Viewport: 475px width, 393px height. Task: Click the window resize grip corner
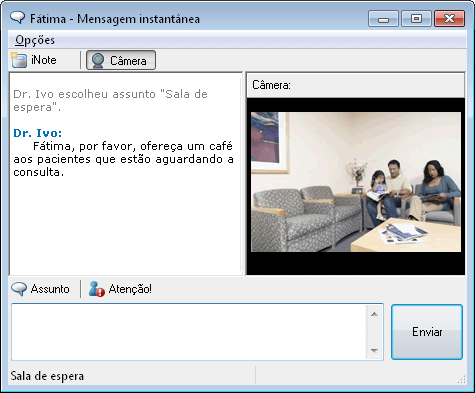coord(461,379)
